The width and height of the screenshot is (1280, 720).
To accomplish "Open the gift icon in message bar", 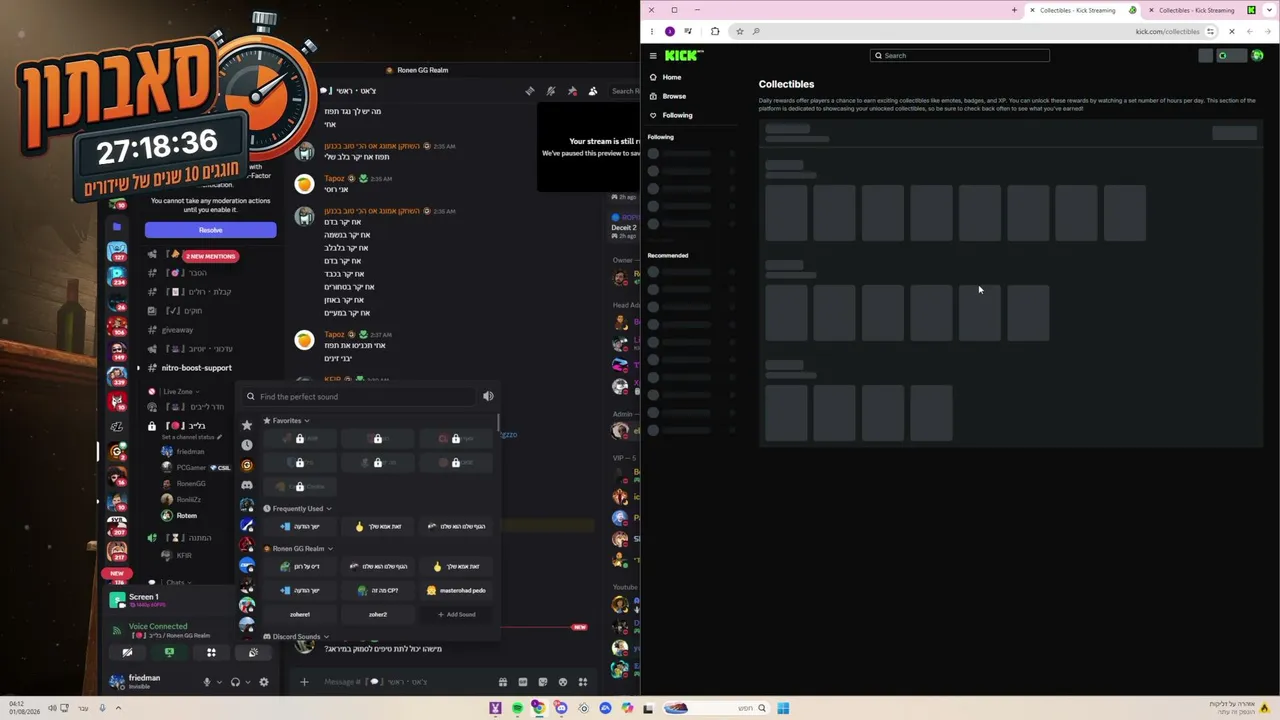I will (x=503, y=682).
